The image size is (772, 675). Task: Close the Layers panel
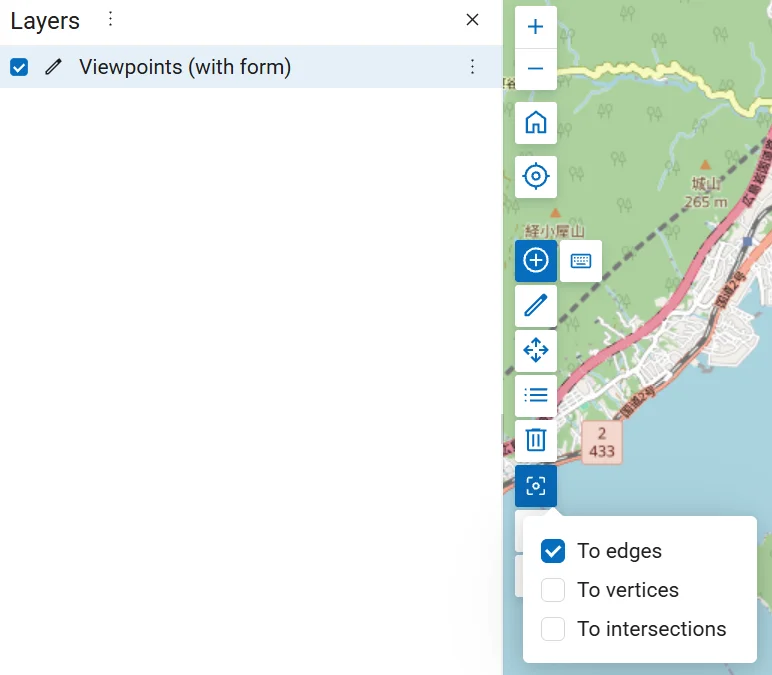[472, 20]
